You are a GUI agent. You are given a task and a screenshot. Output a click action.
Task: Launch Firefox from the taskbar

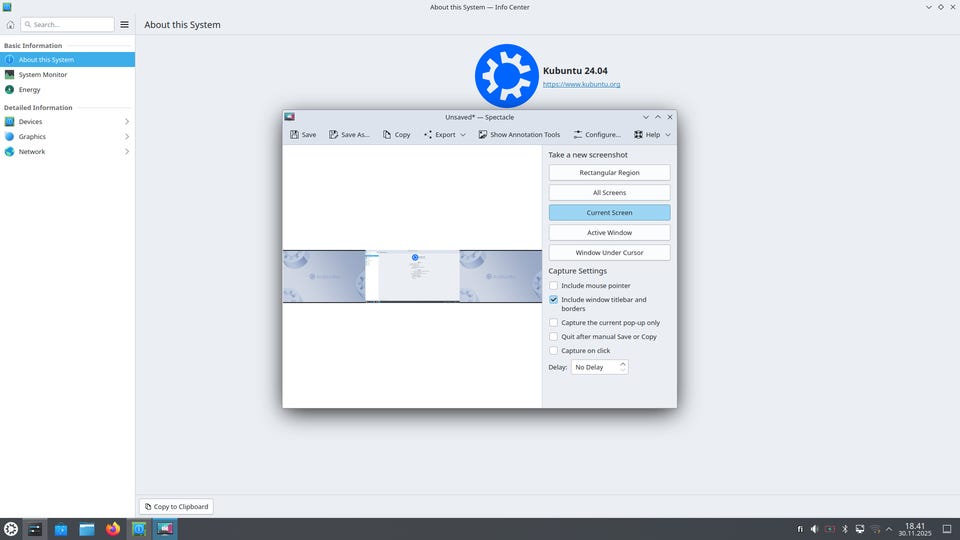point(113,529)
